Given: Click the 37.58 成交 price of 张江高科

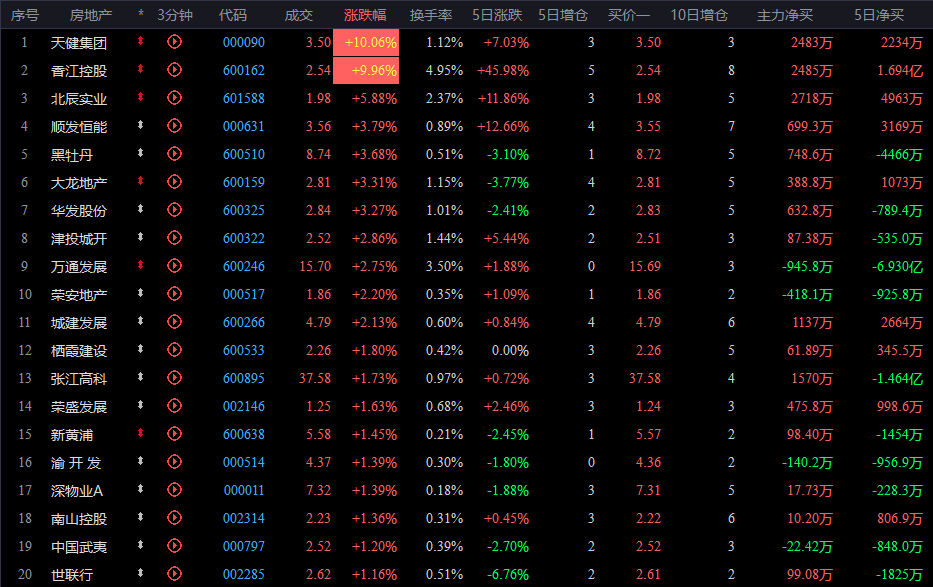Looking at the screenshot, I should point(315,378).
